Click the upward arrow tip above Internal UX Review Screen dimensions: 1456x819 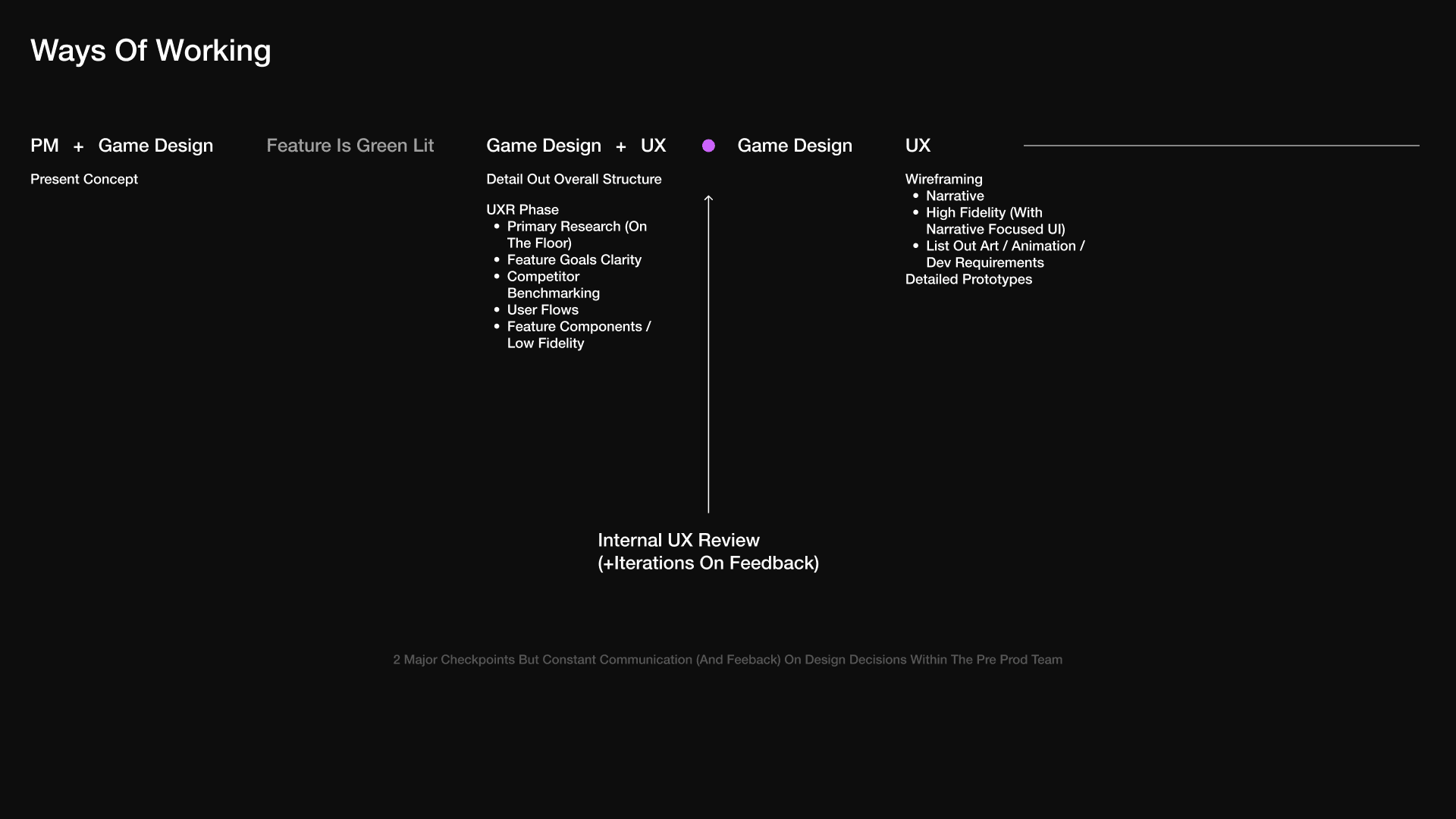click(708, 199)
